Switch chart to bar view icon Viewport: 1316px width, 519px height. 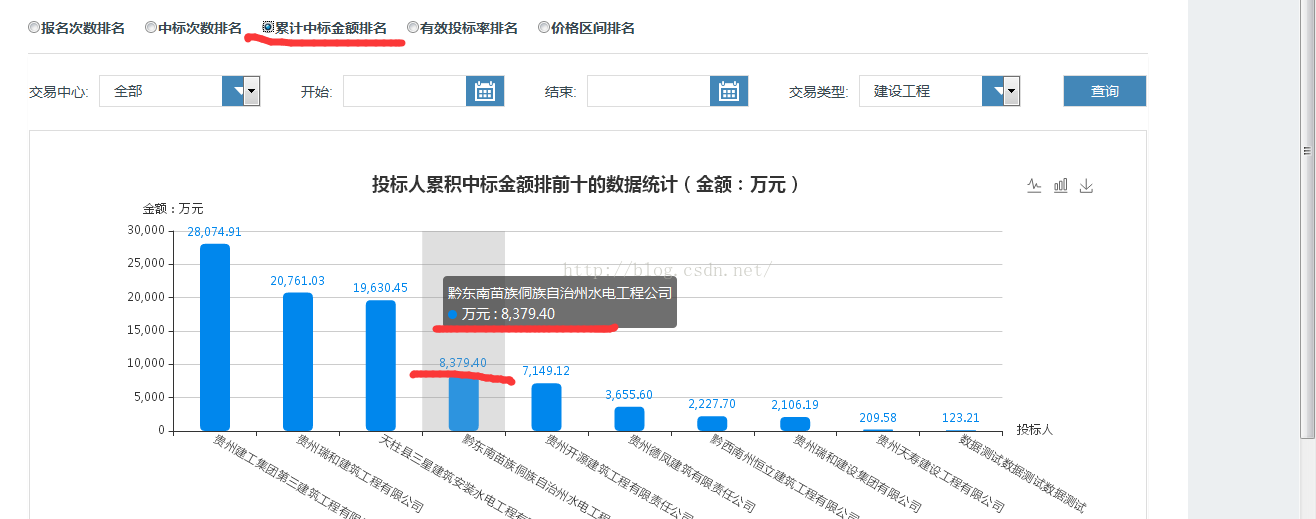tap(1061, 185)
